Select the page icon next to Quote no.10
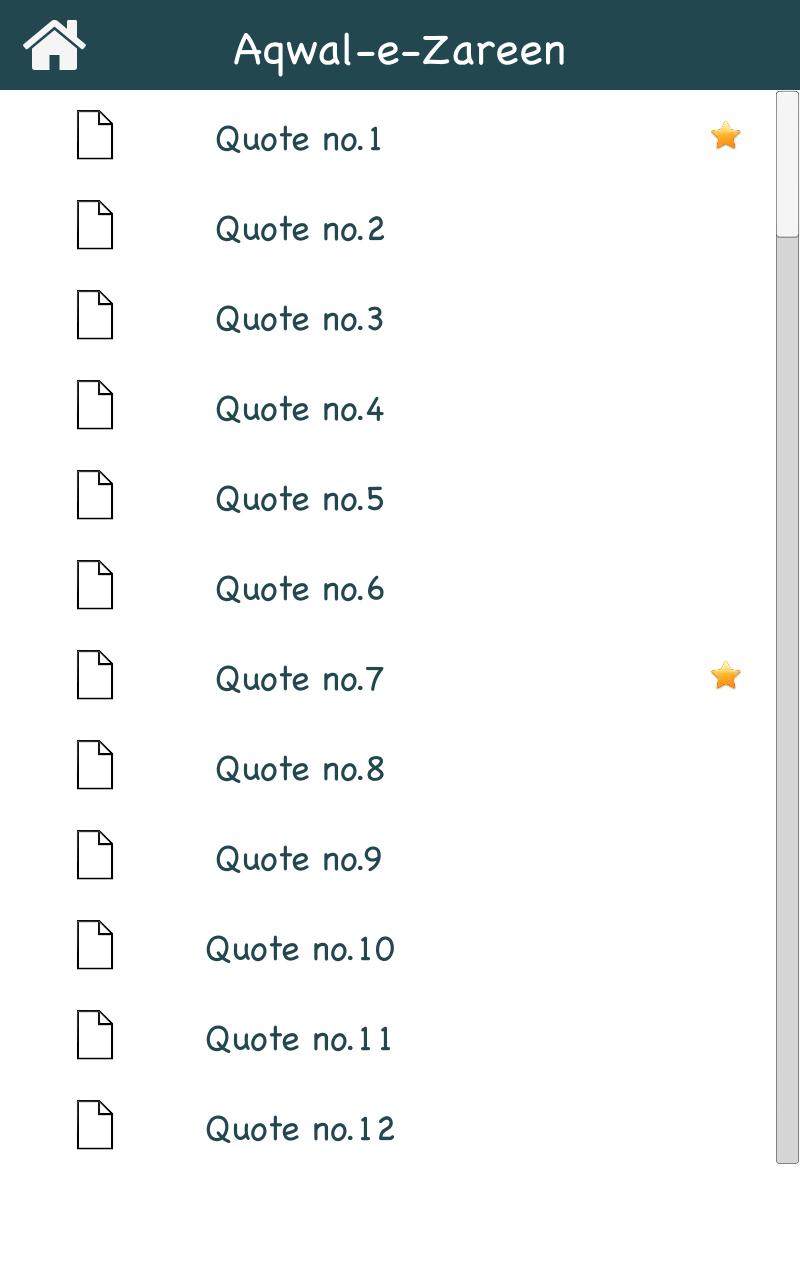Screen dimensions: 800x1280 95,945
